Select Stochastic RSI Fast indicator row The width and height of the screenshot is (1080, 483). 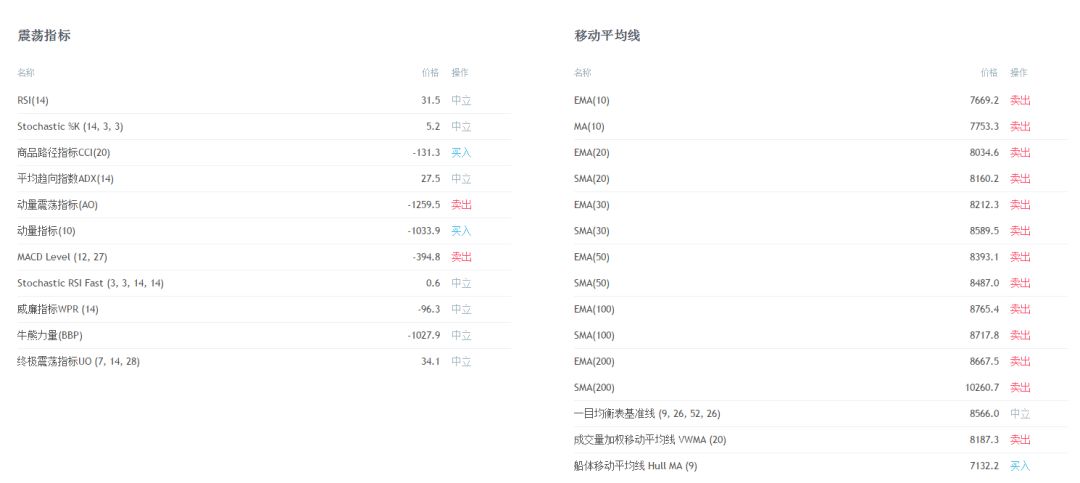[x=264, y=283]
